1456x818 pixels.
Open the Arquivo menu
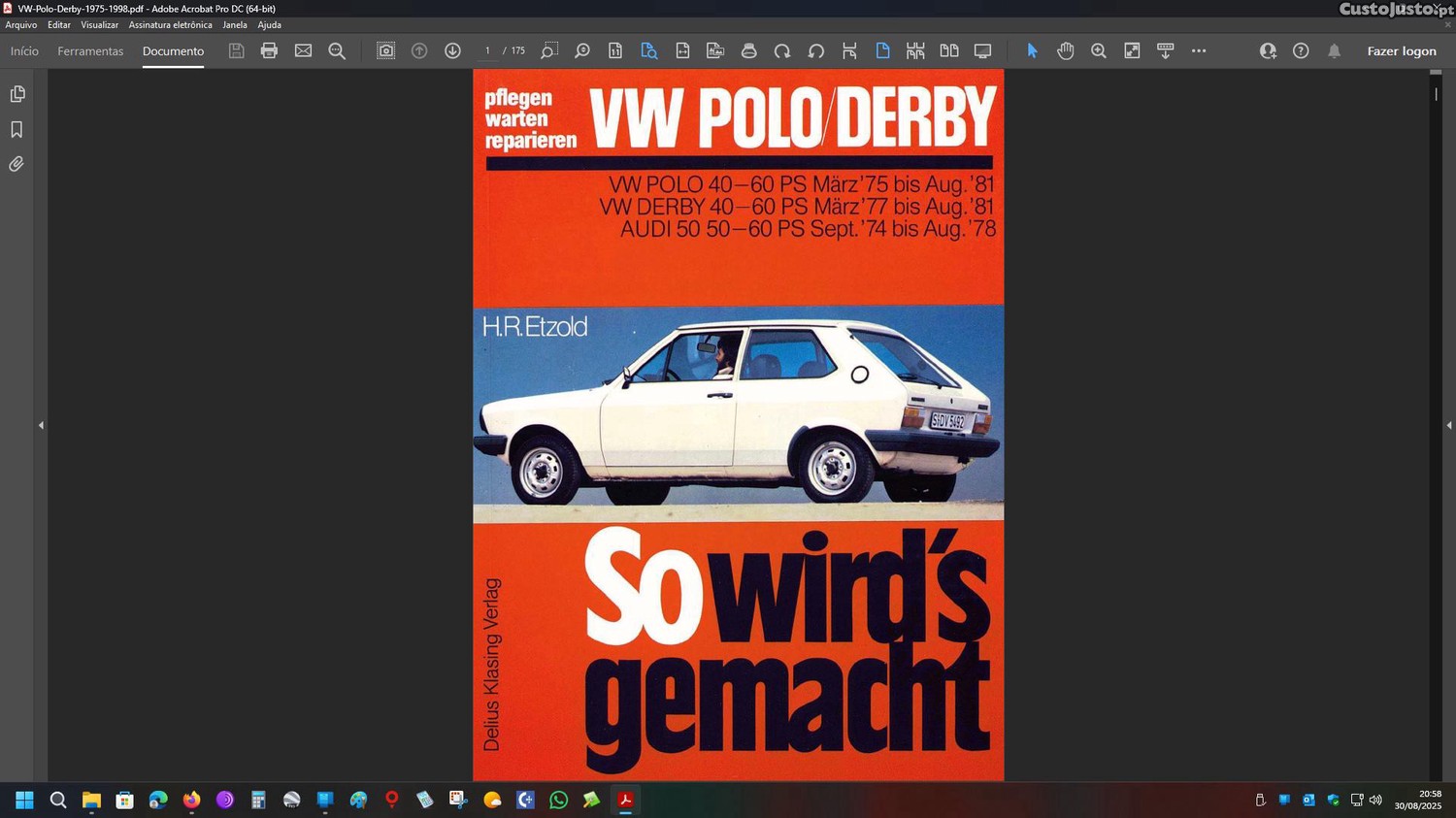point(20,25)
